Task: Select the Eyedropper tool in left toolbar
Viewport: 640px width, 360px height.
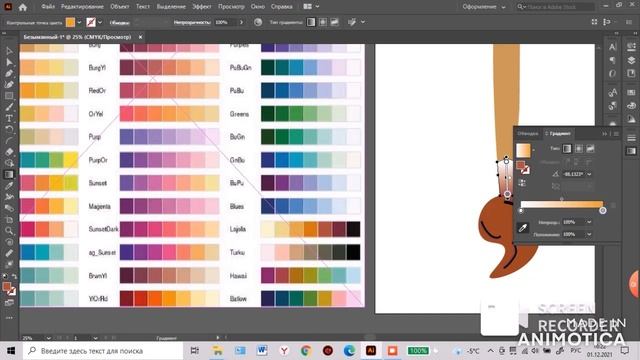Action: [9, 186]
